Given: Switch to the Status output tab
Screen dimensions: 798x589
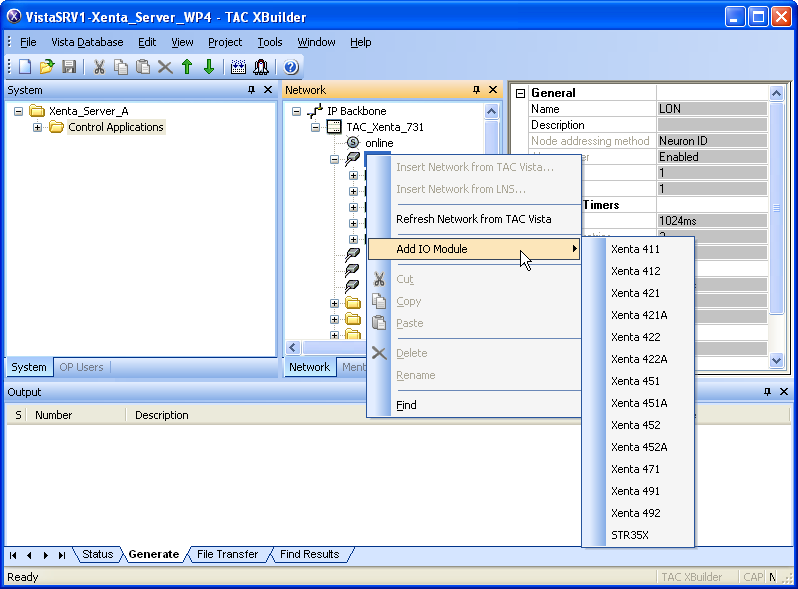Looking at the screenshot, I should [x=98, y=554].
